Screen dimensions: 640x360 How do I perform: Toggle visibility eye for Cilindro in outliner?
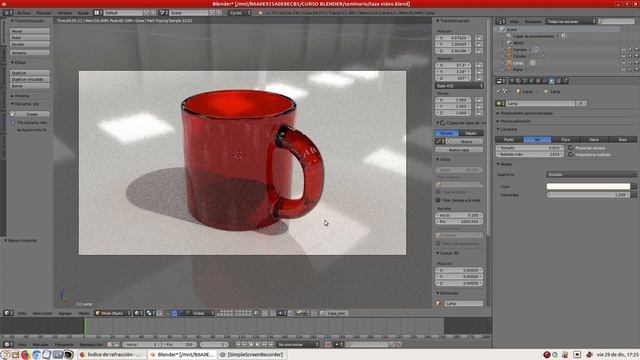pos(623,56)
